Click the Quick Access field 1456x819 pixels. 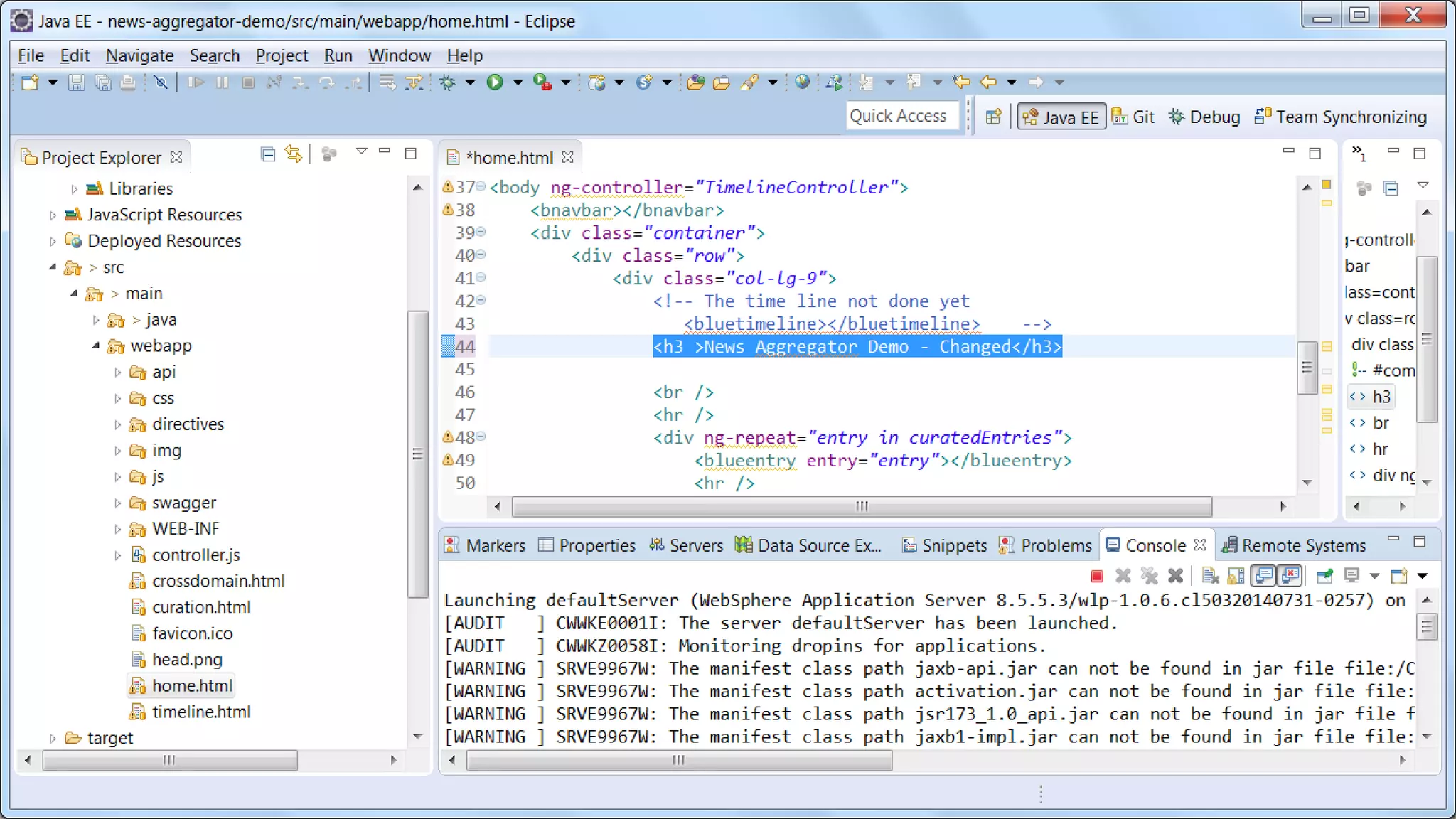(x=898, y=116)
